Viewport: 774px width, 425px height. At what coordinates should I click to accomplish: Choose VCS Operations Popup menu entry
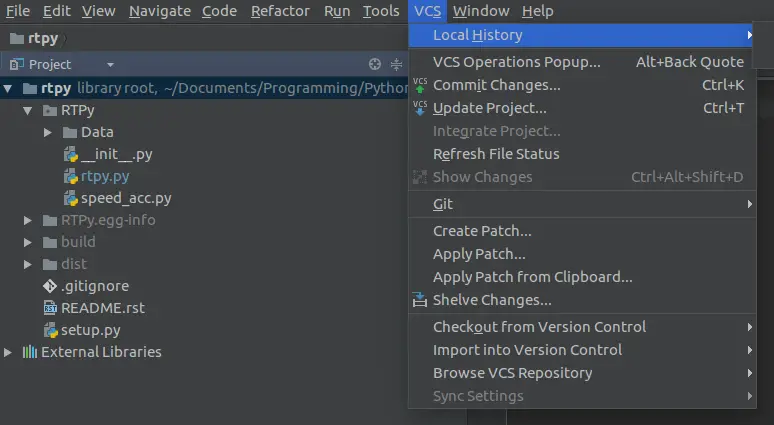pos(582,62)
